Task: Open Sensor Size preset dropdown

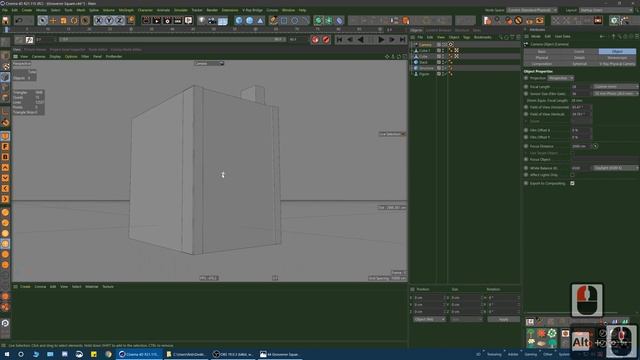Action: coord(616,93)
